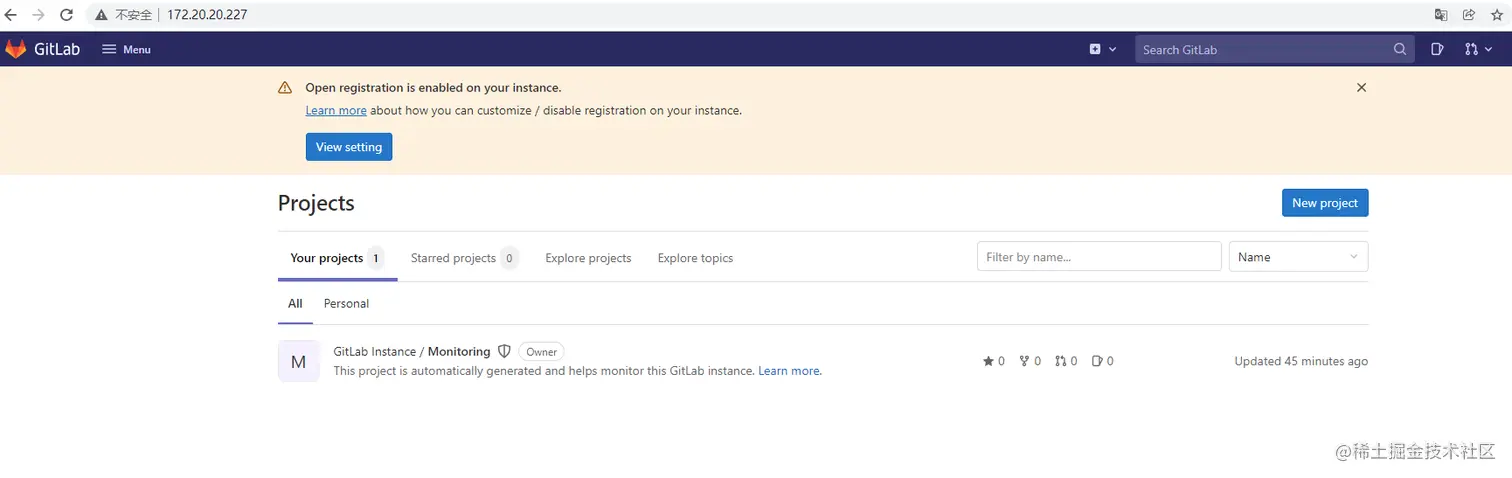Reload the page with browser refresh
Image resolution: width=1512 pixels, height=478 pixels.
tap(67, 15)
